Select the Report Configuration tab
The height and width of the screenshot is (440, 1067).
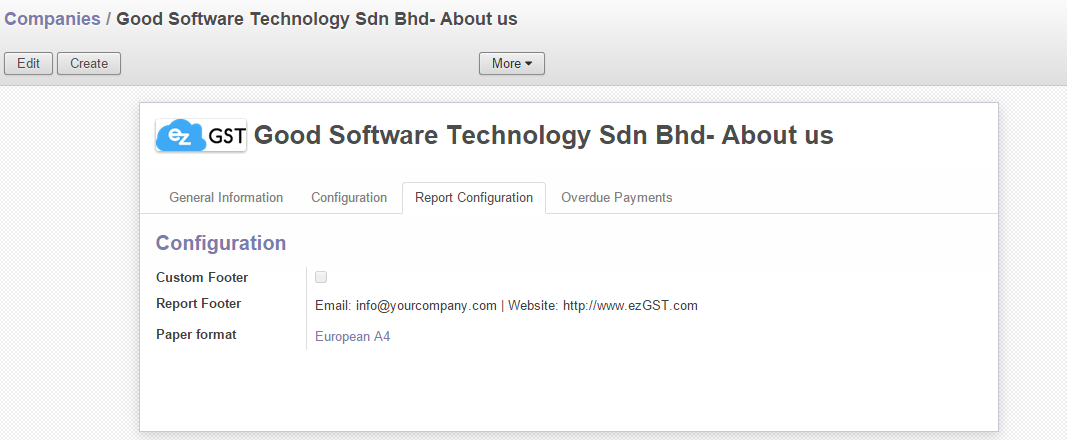point(474,198)
